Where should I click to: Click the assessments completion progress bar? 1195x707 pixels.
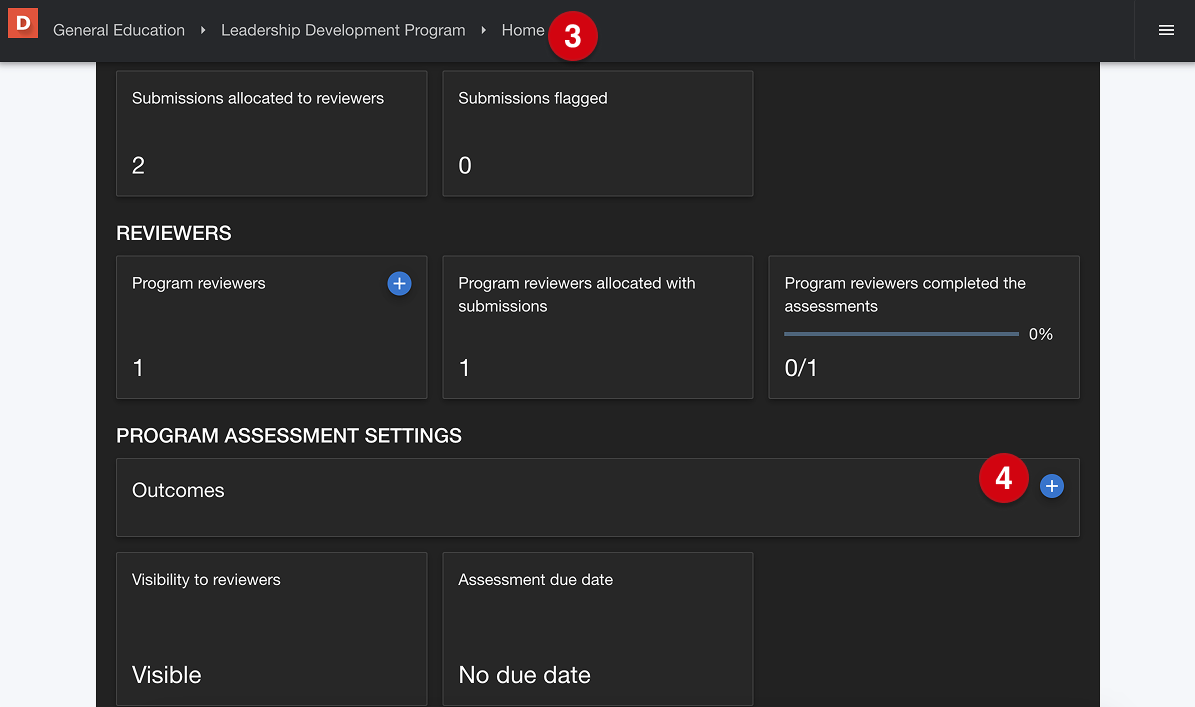coord(901,334)
